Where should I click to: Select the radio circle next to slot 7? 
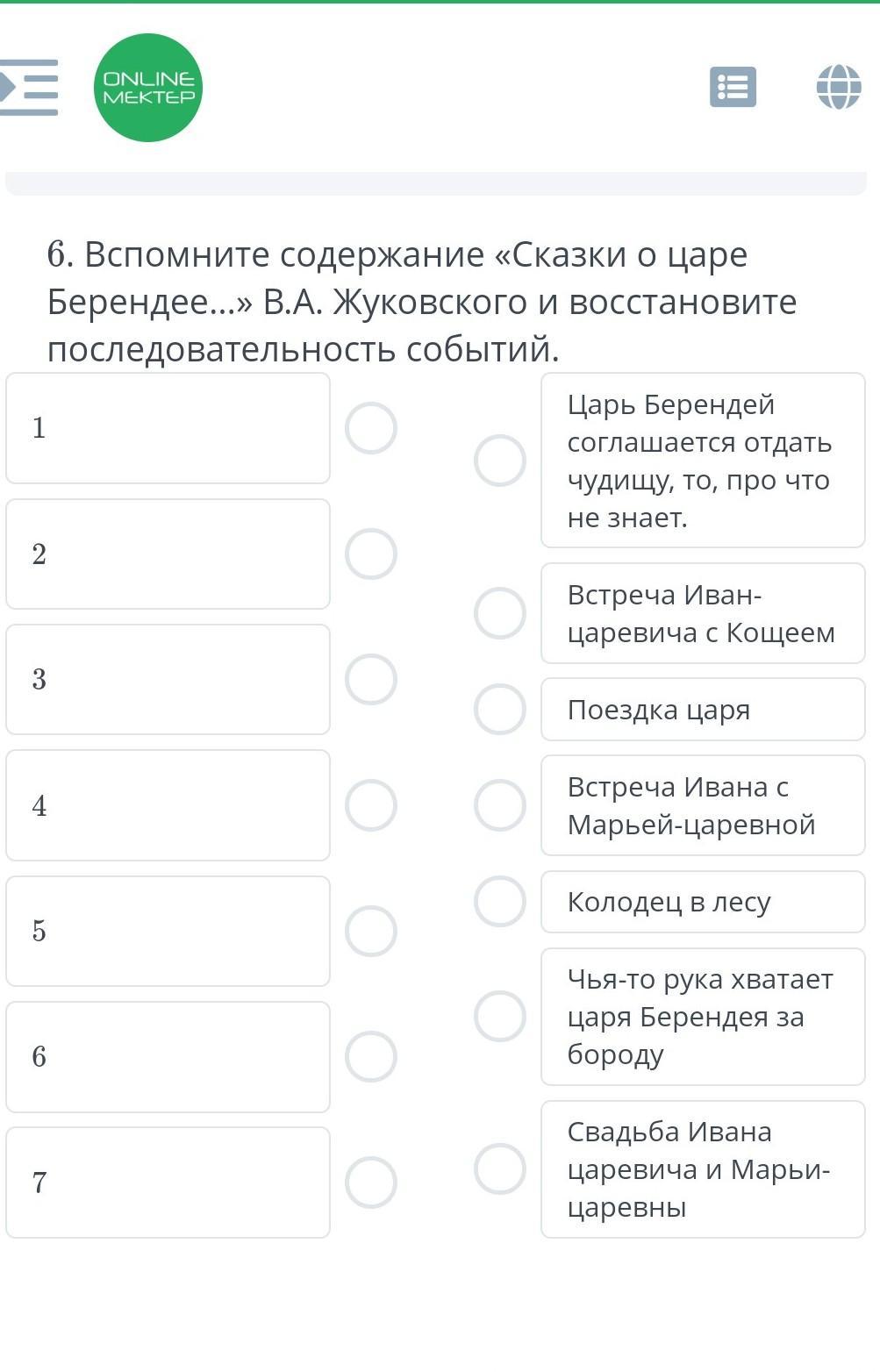coord(371,1183)
